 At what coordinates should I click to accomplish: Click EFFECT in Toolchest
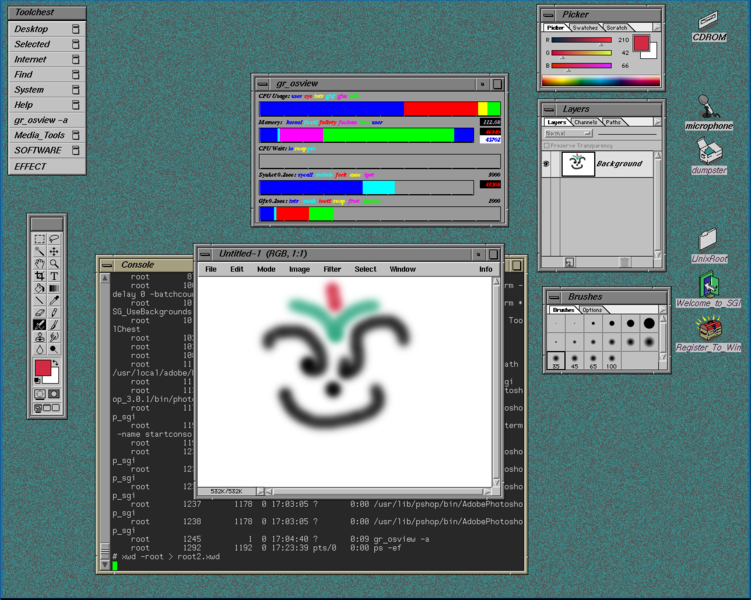click(x=47, y=166)
